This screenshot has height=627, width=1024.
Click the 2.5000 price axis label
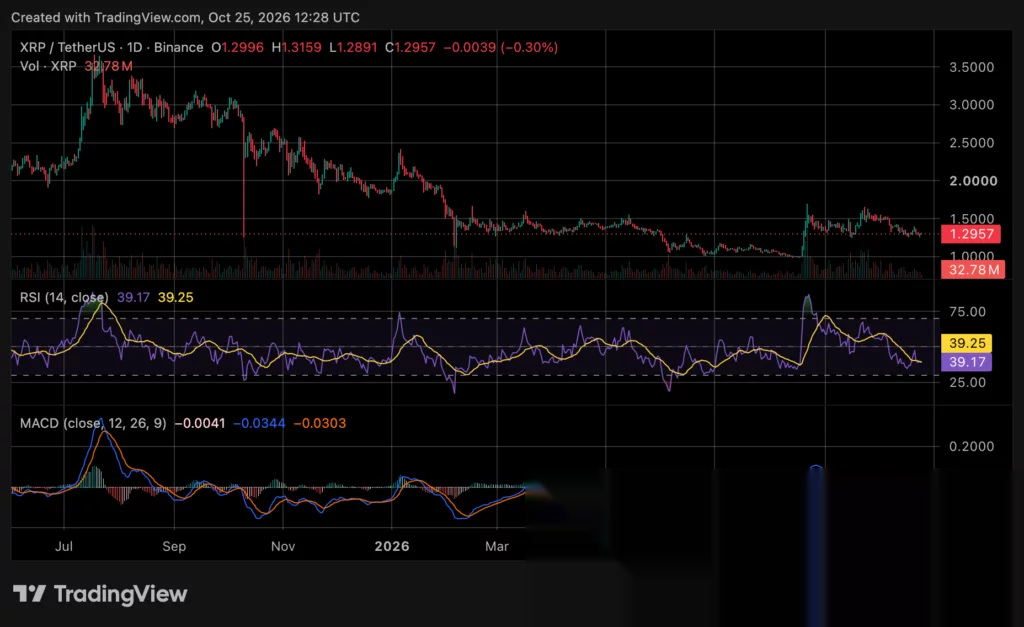(x=971, y=143)
